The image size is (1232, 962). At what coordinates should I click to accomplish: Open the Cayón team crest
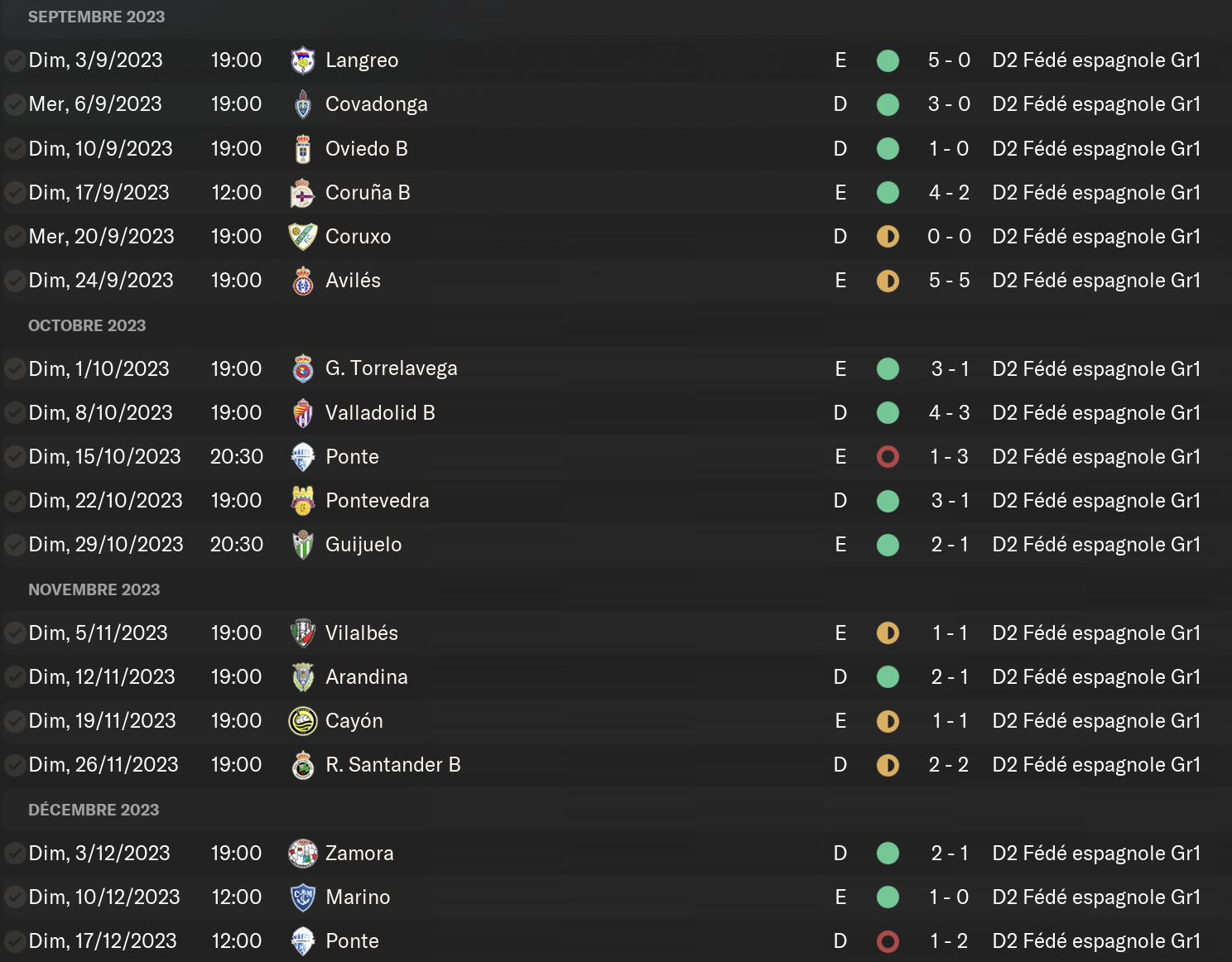click(x=303, y=721)
